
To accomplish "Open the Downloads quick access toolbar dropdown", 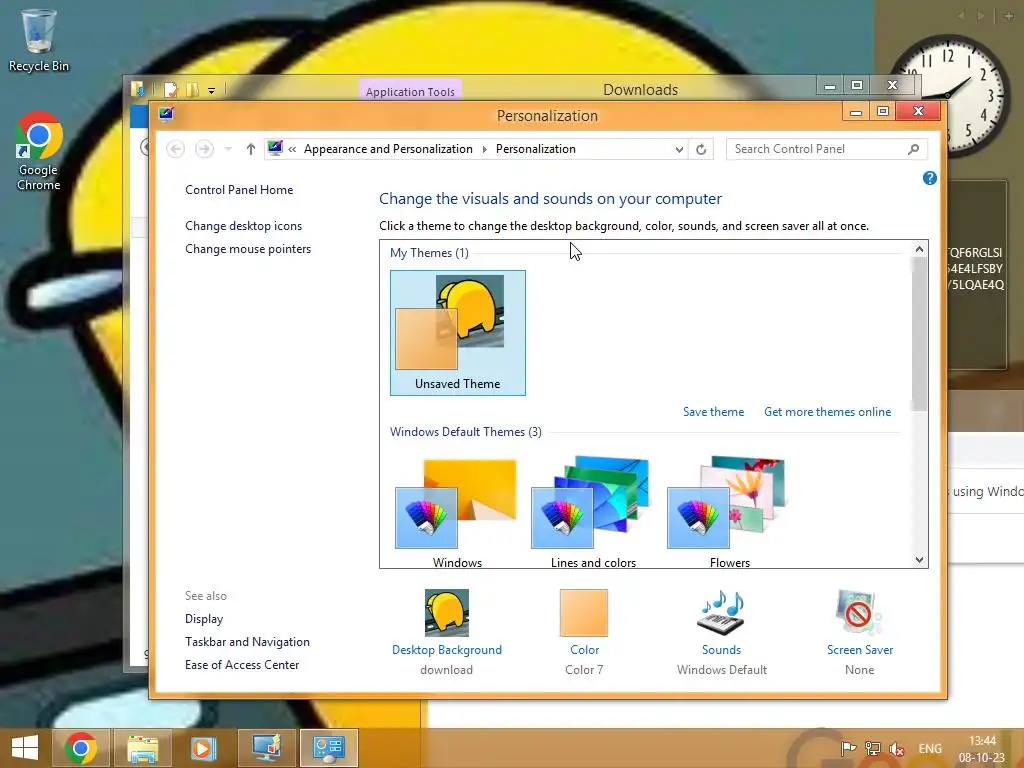I will pyautogui.click(x=212, y=91).
